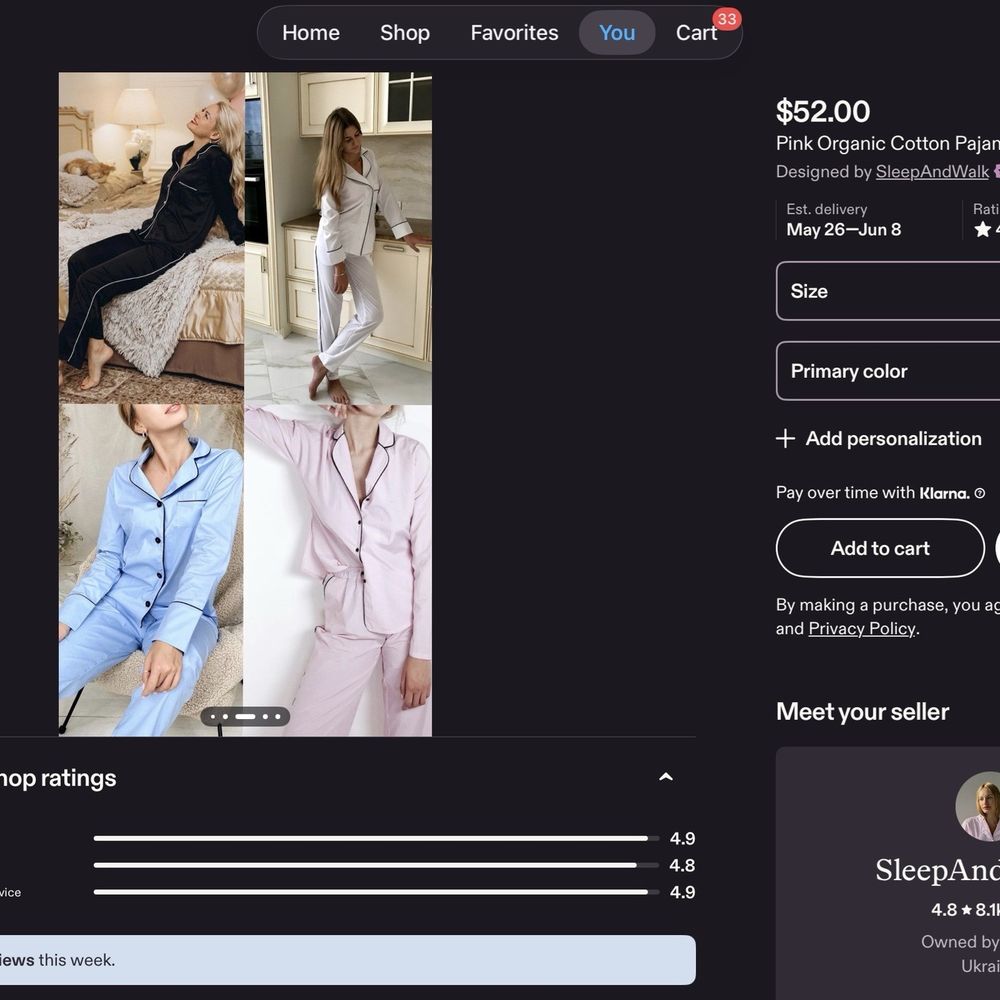Viewport: 1000px width, 1000px height.
Task: Click the seller's avatar photo
Action: point(977,806)
